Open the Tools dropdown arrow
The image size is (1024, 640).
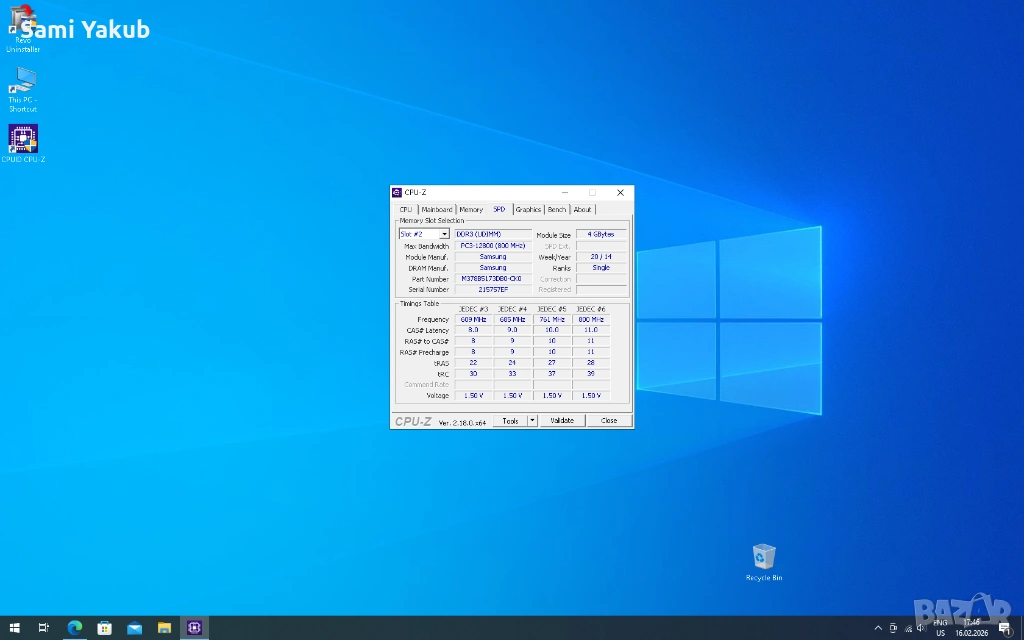point(532,421)
